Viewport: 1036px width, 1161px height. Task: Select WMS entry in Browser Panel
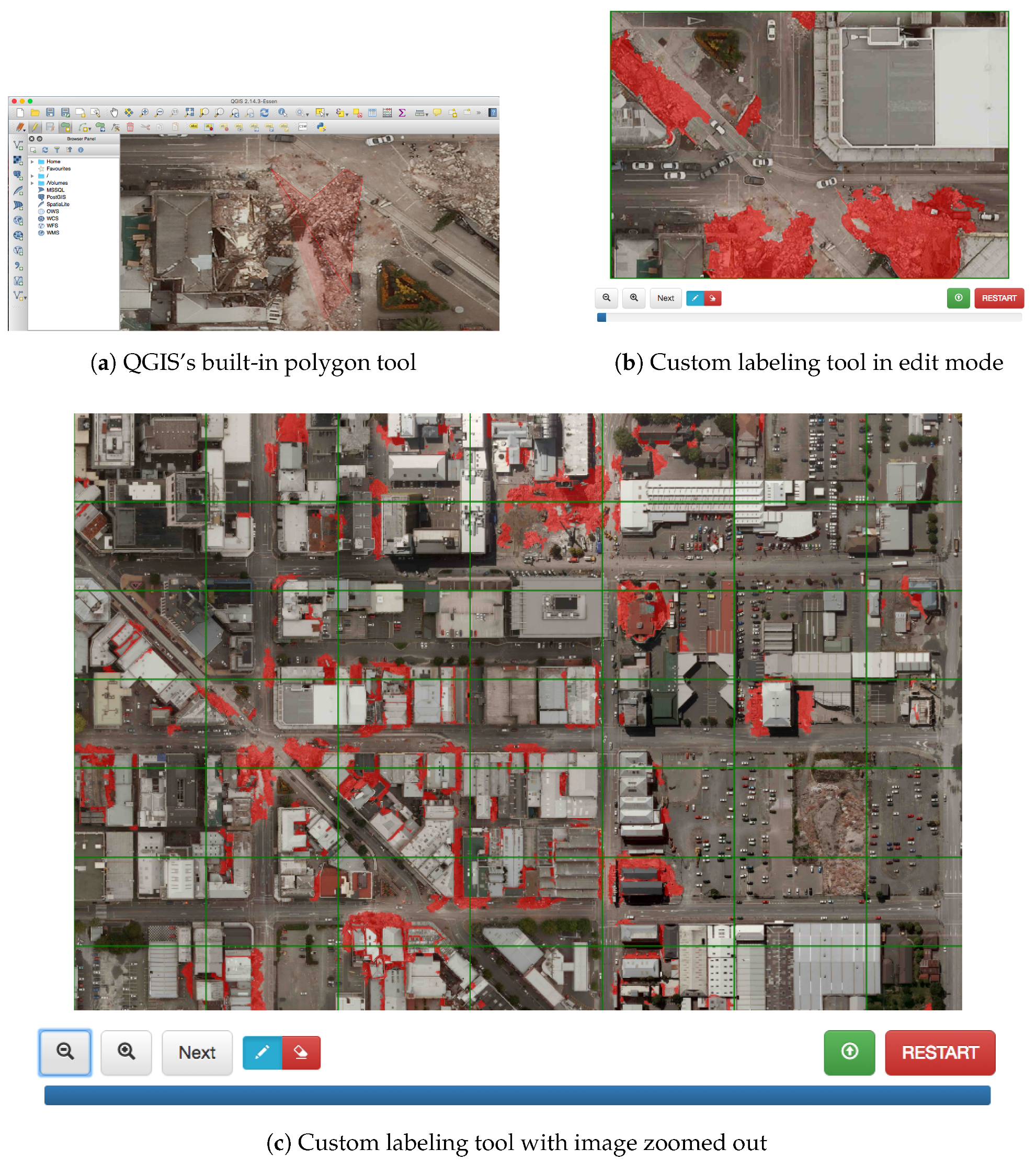pyautogui.click(x=53, y=233)
